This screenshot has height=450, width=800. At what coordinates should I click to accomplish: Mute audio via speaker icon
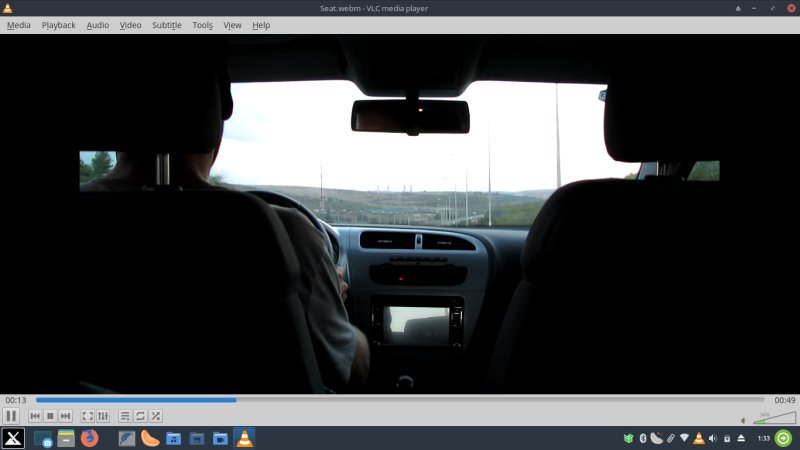click(743, 420)
